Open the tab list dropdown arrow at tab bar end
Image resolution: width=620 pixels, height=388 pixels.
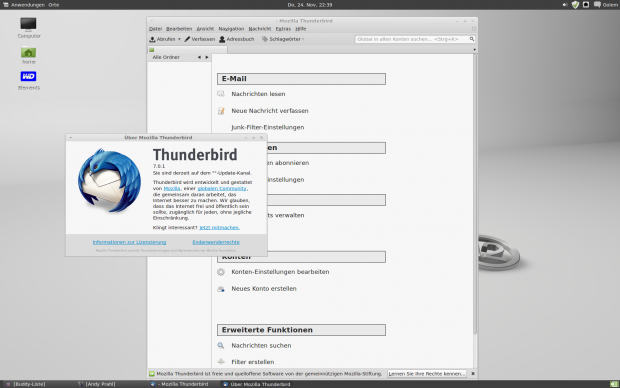point(474,50)
